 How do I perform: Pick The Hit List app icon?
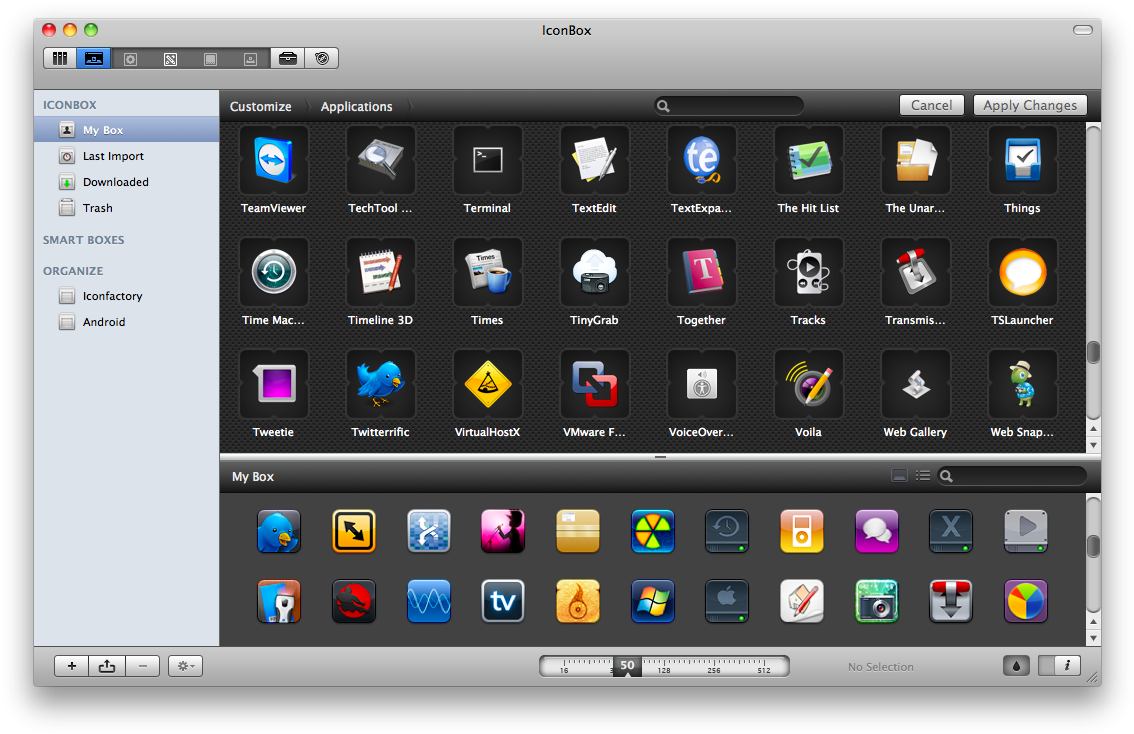[809, 160]
